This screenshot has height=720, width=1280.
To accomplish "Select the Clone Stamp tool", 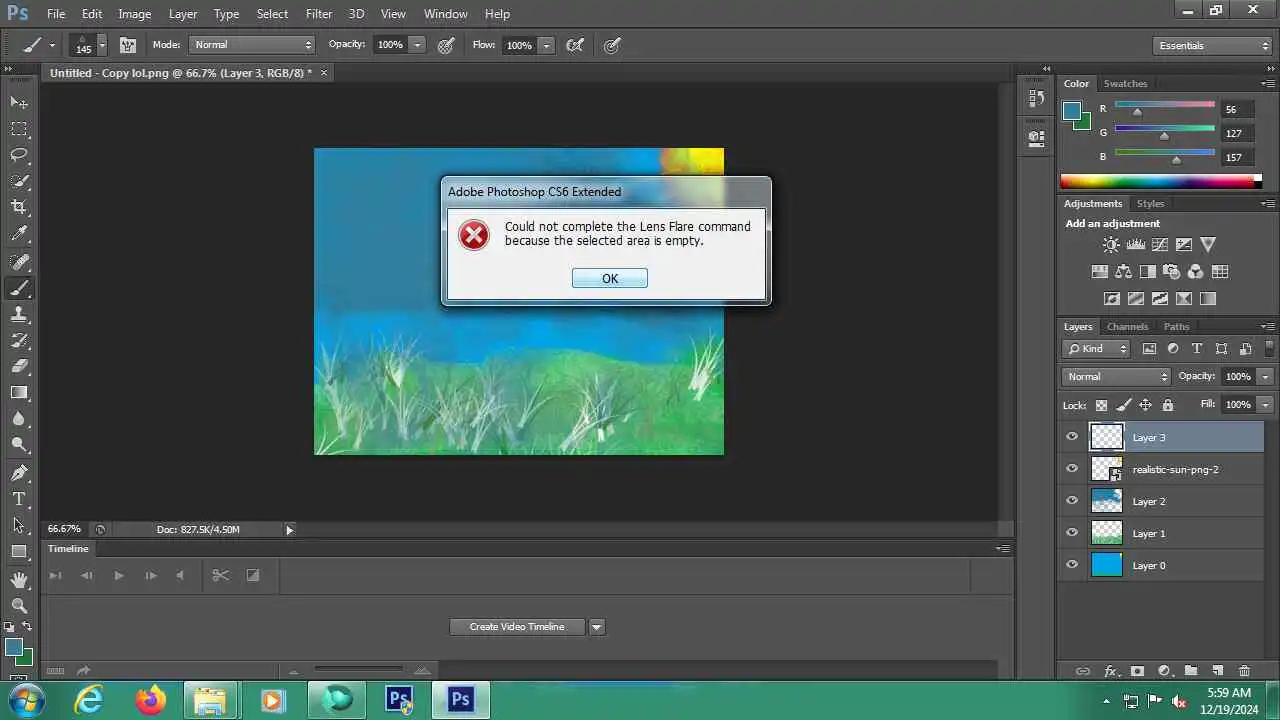I will [19, 314].
